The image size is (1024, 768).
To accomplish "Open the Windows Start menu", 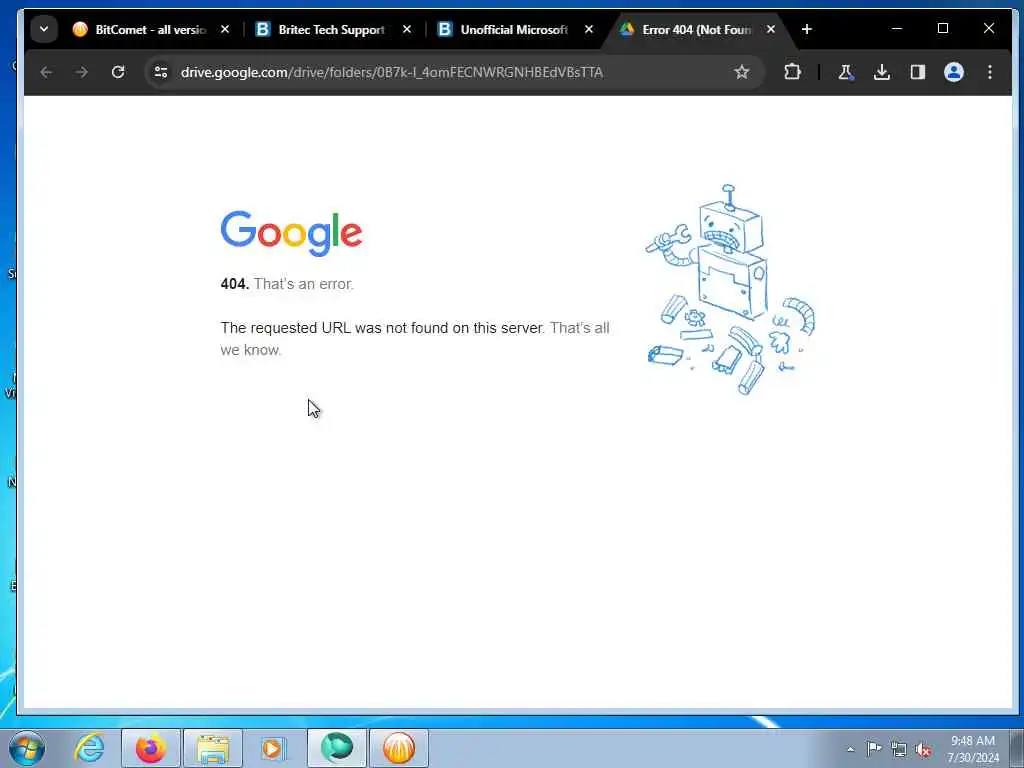I will tap(27, 748).
